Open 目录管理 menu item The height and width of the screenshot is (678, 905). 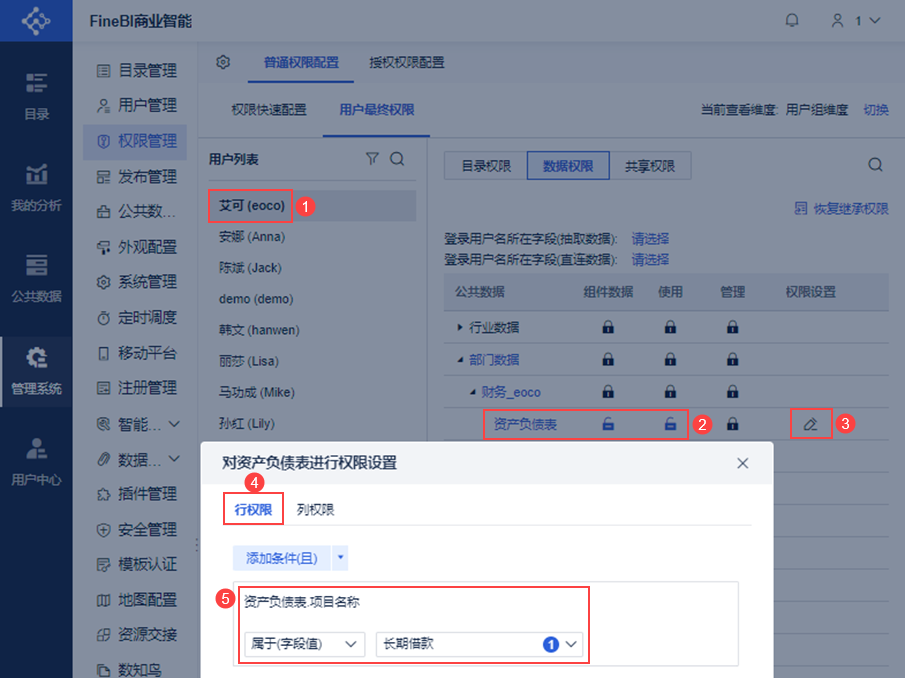136,70
